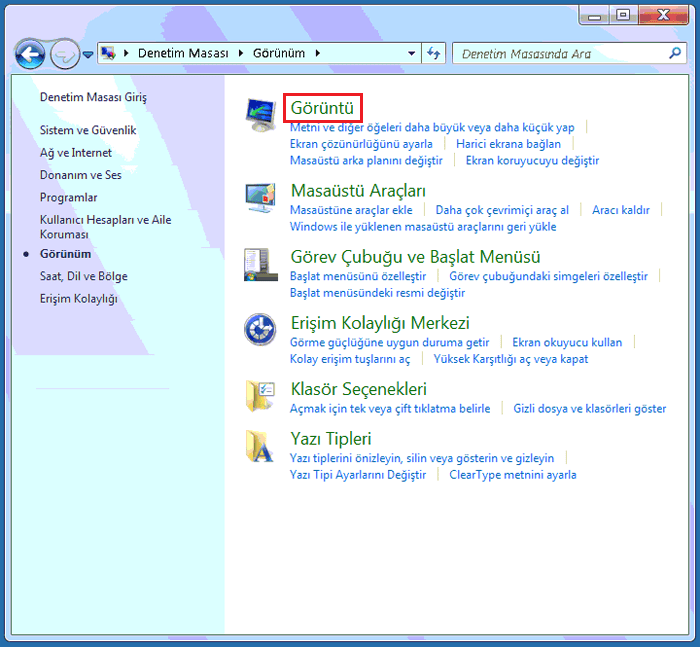The height and width of the screenshot is (647, 700).
Task: Click ClearType metnini ayarla link
Action: click(512, 474)
